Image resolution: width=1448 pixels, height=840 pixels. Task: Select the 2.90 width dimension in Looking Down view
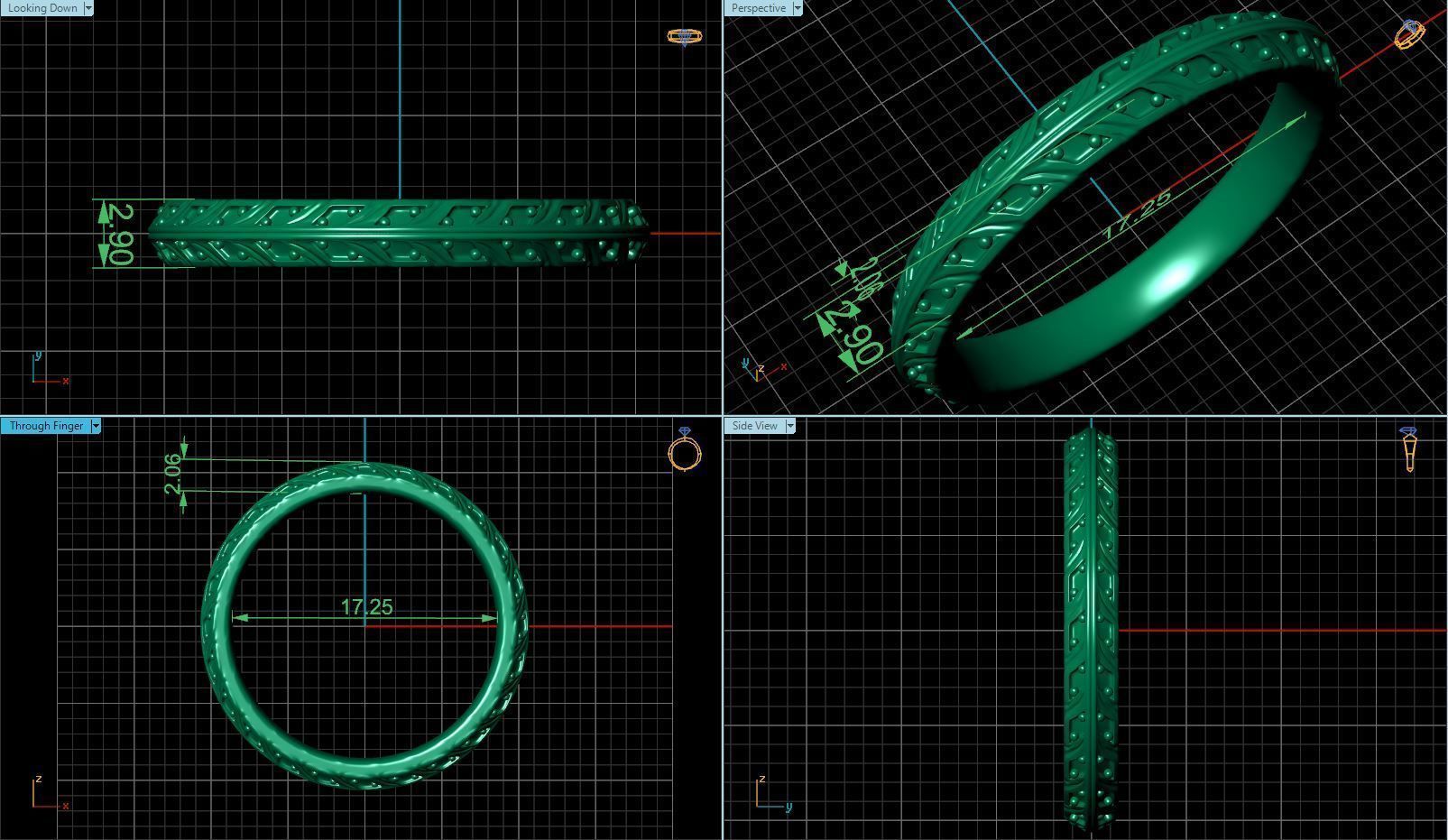pos(120,235)
